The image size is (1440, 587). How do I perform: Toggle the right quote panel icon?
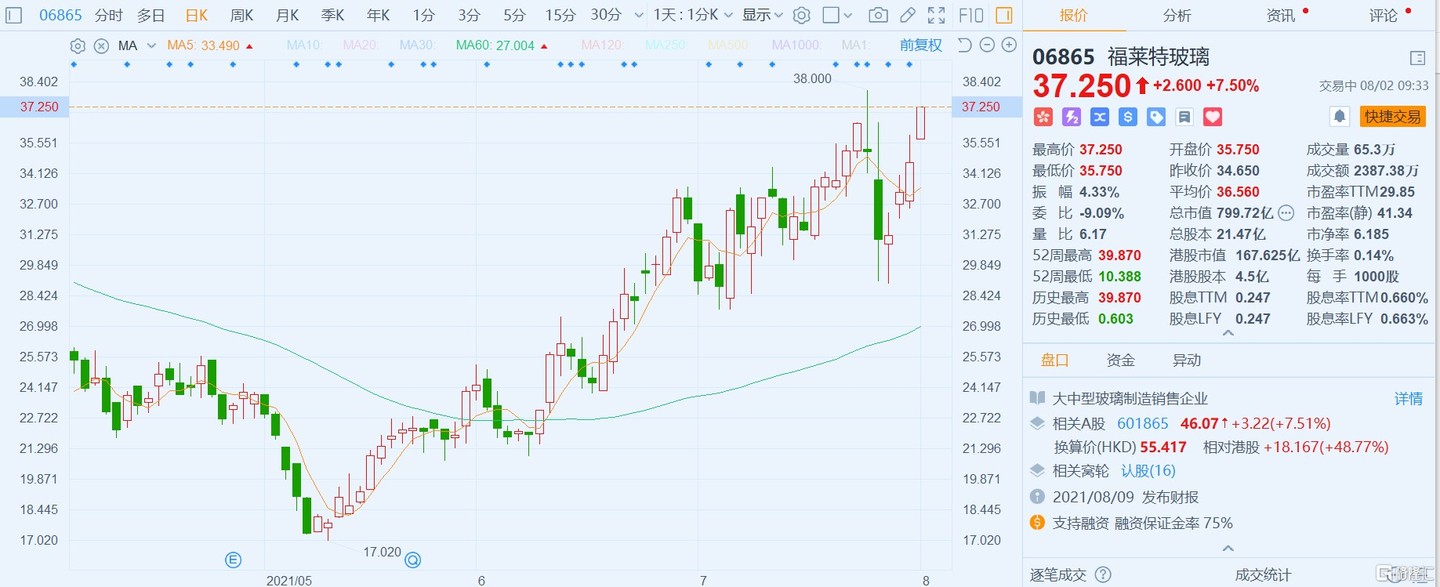coord(1004,15)
